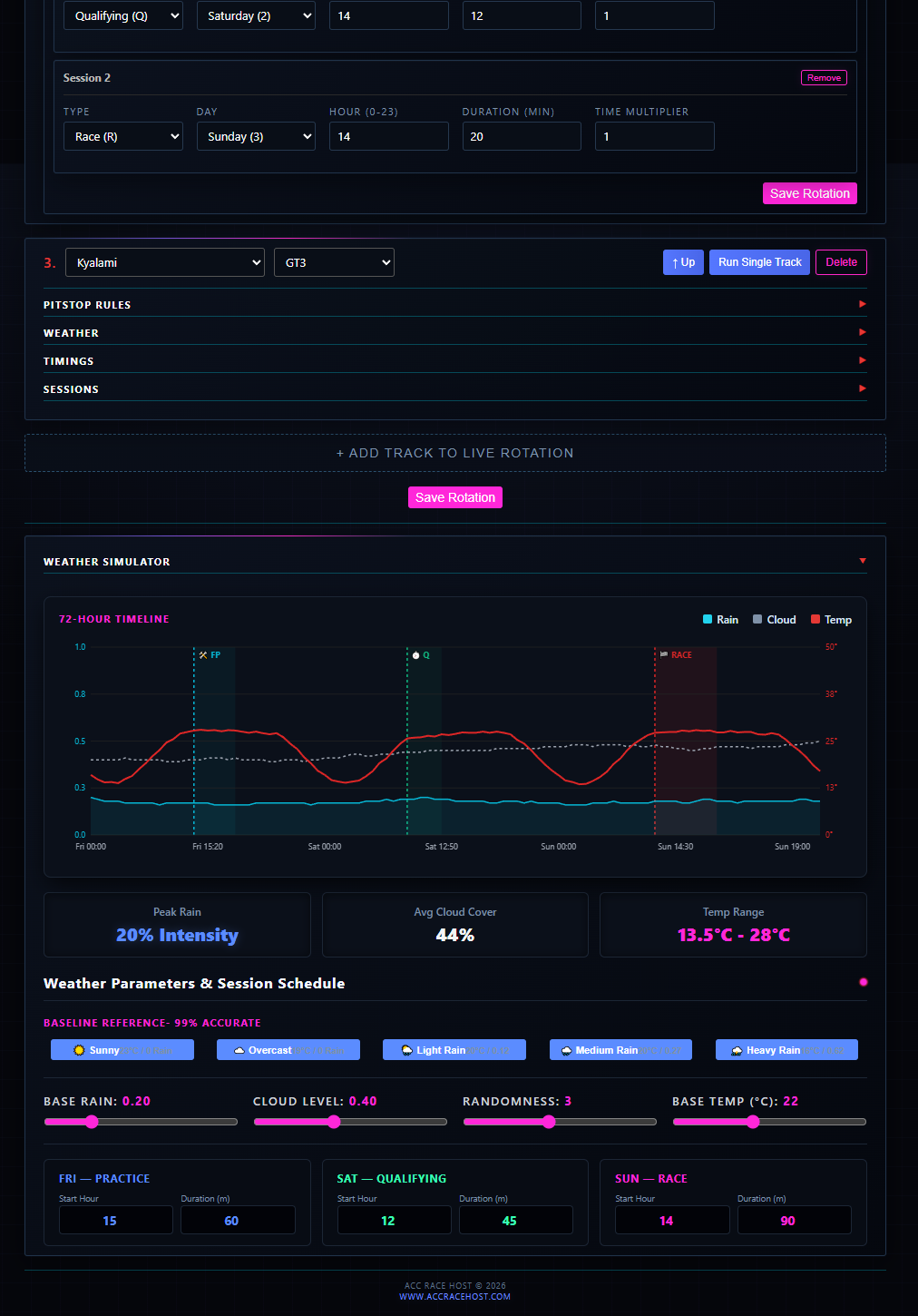Move Kyalami track Up in rotation

click(x=683, y=262)
